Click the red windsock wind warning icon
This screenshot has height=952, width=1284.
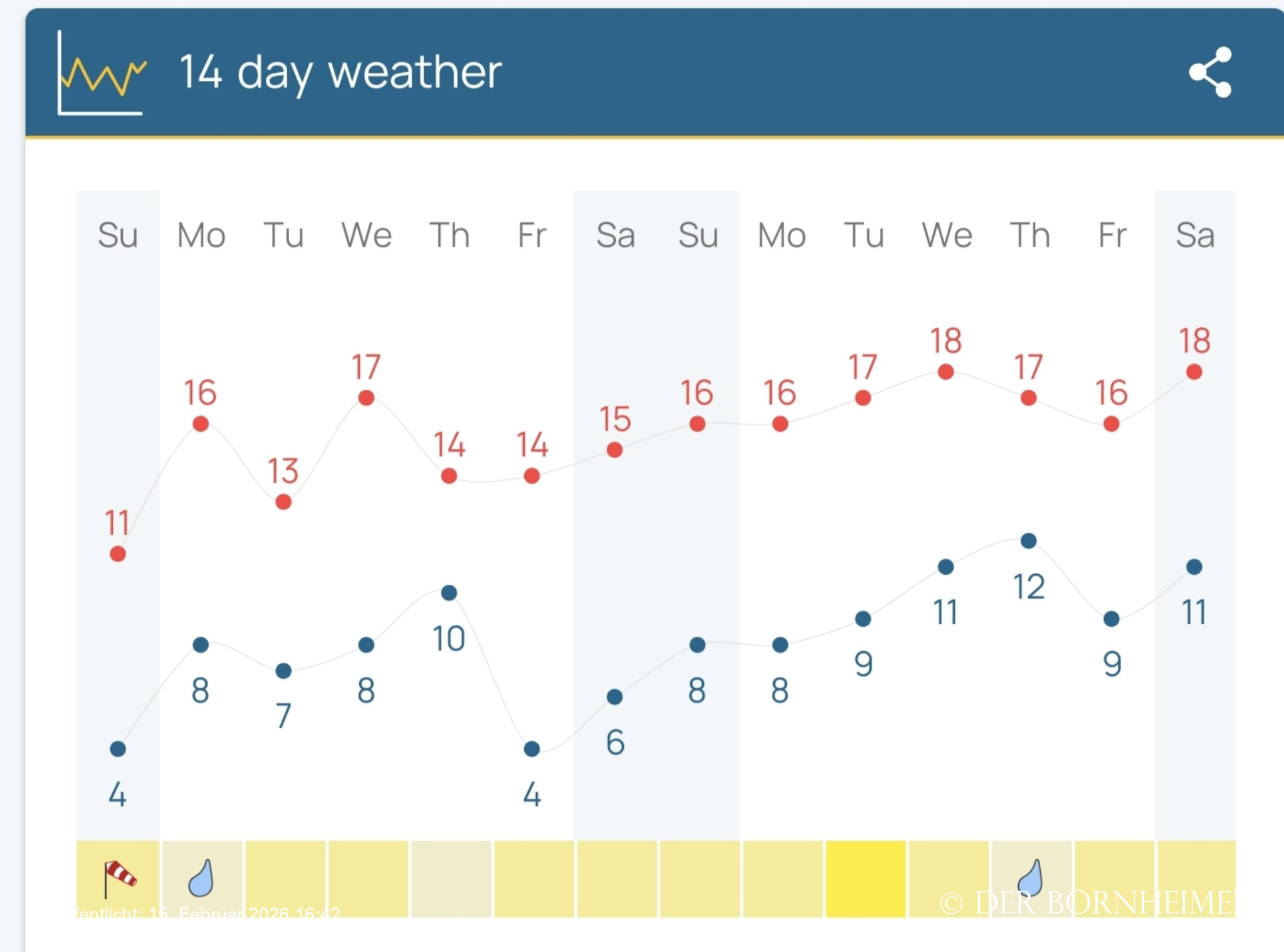[119, 877]
